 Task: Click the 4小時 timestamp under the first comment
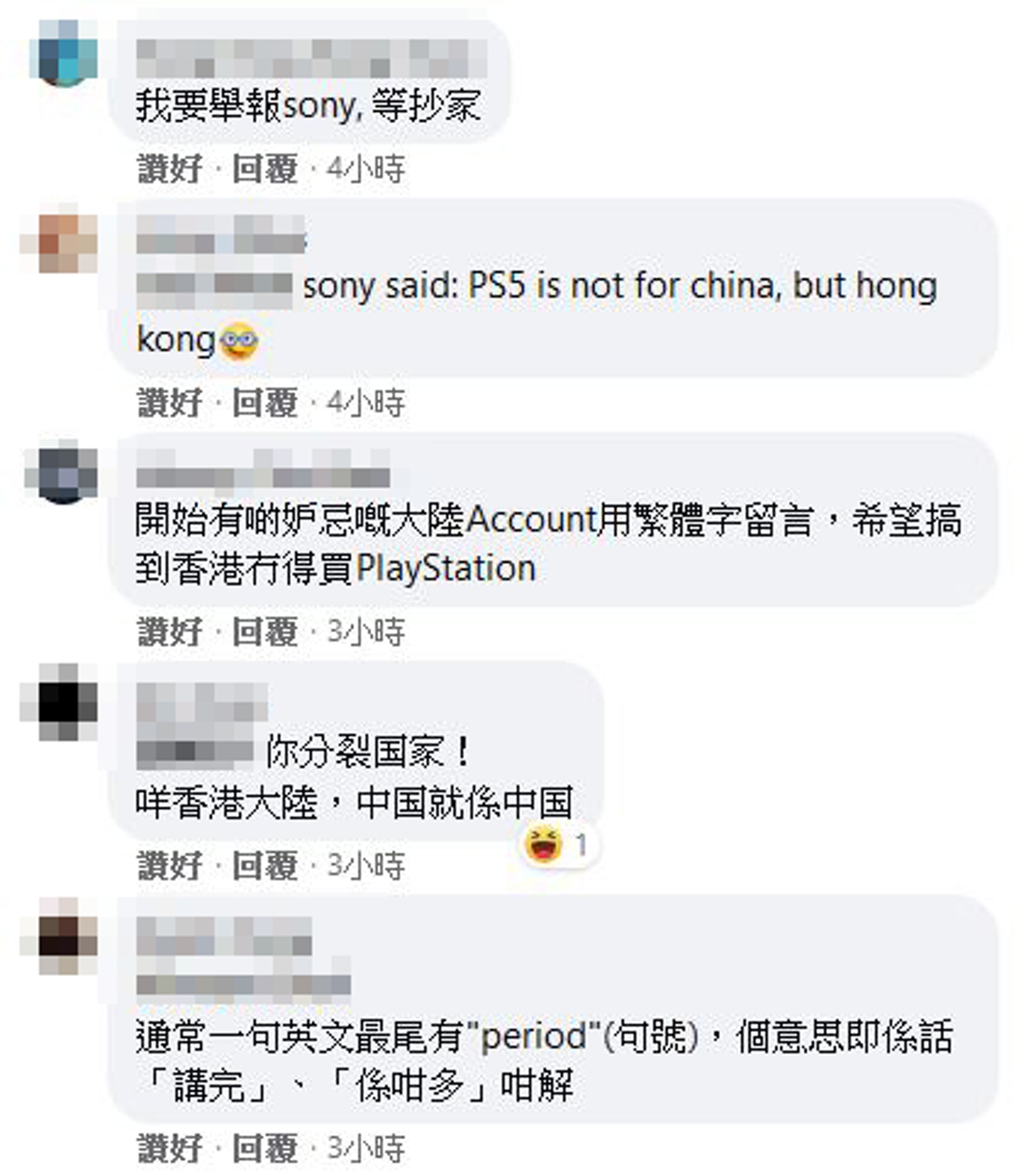coord(366,169)
